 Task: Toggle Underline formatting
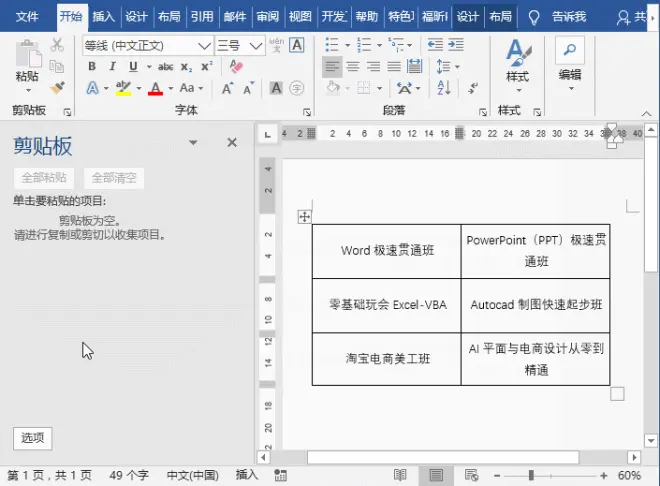pyautogui.click(x=133, y=66)
